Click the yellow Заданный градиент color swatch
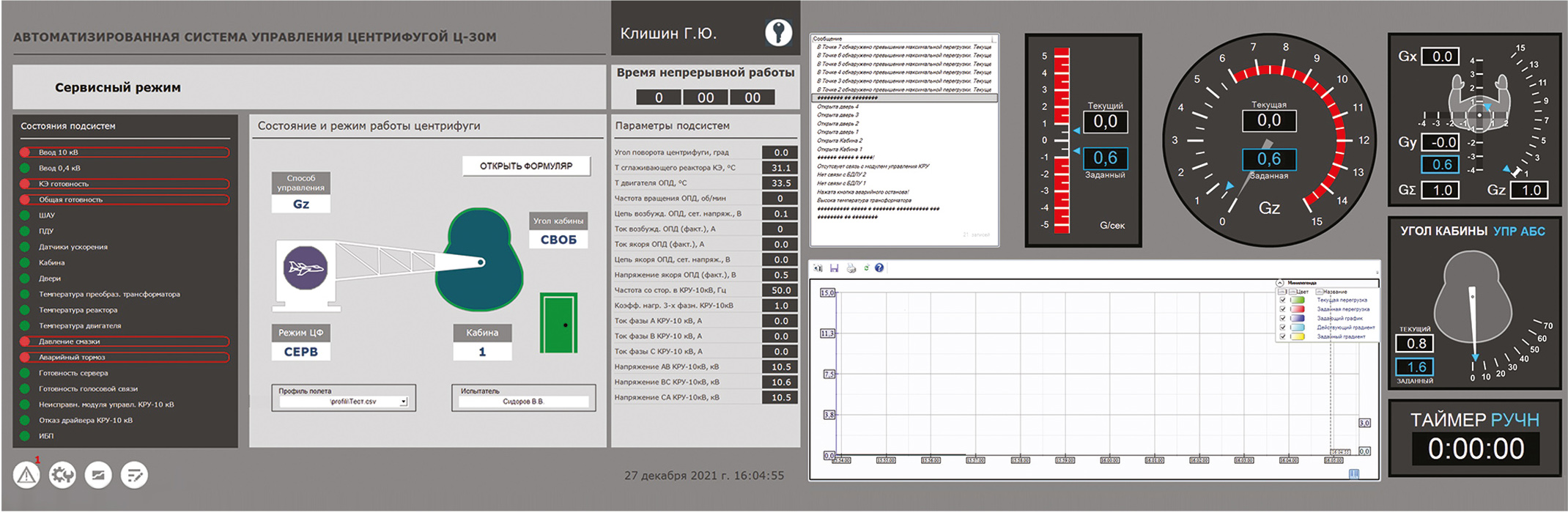Image resolution: width=1568 pixels, height=513 pixels. click(1298, 336)
